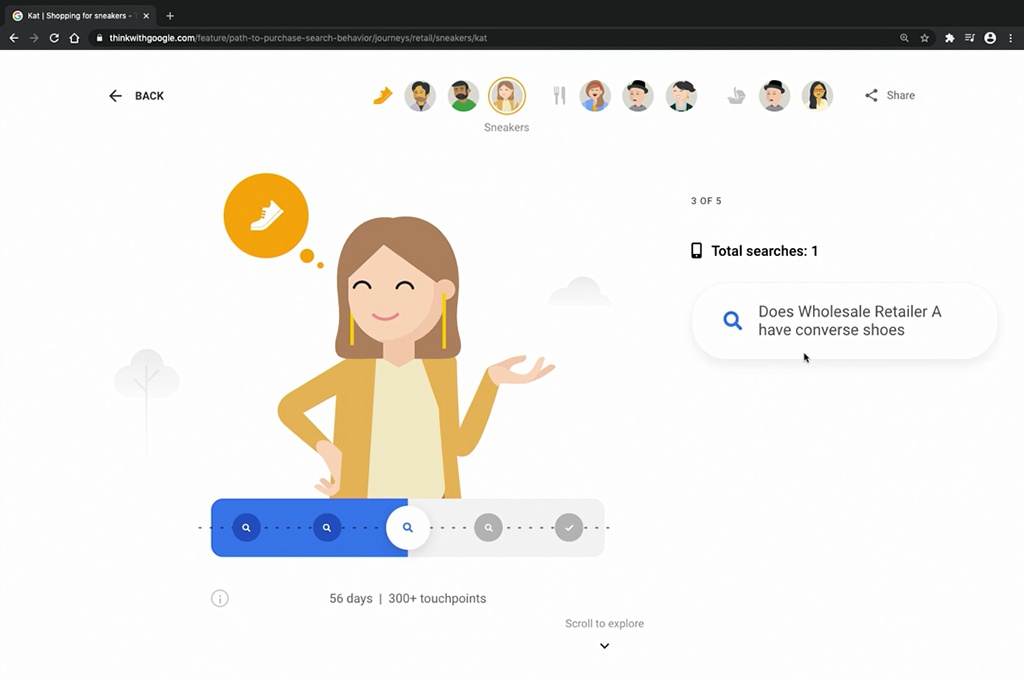Screen dimensions: 1024x680
Task: Click the Share button
Action: pos(889,96)
